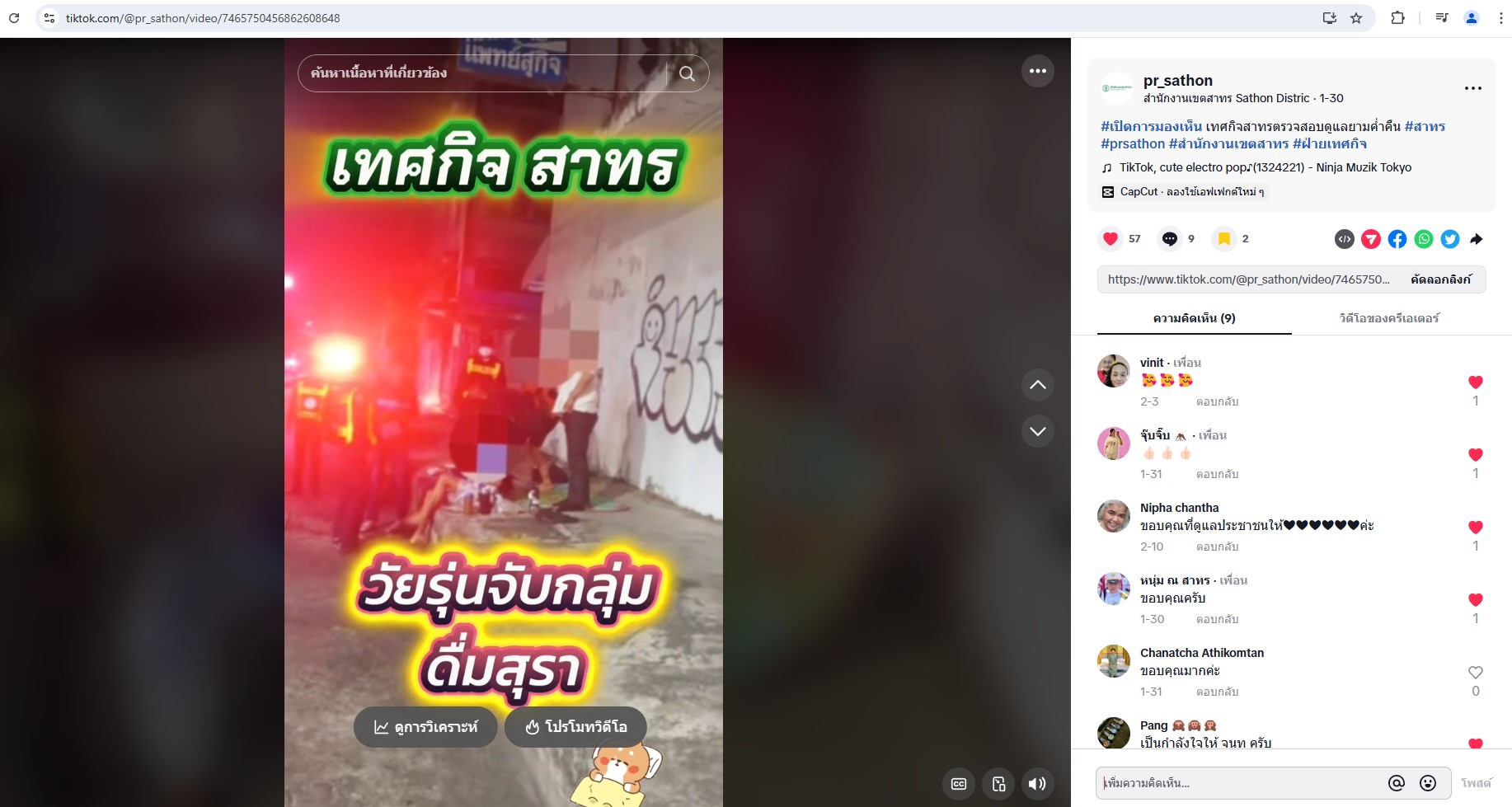This screenshot has height=807, width=1512.
Task: Share the video via WhatsApp
Action: coord(1424,239)
